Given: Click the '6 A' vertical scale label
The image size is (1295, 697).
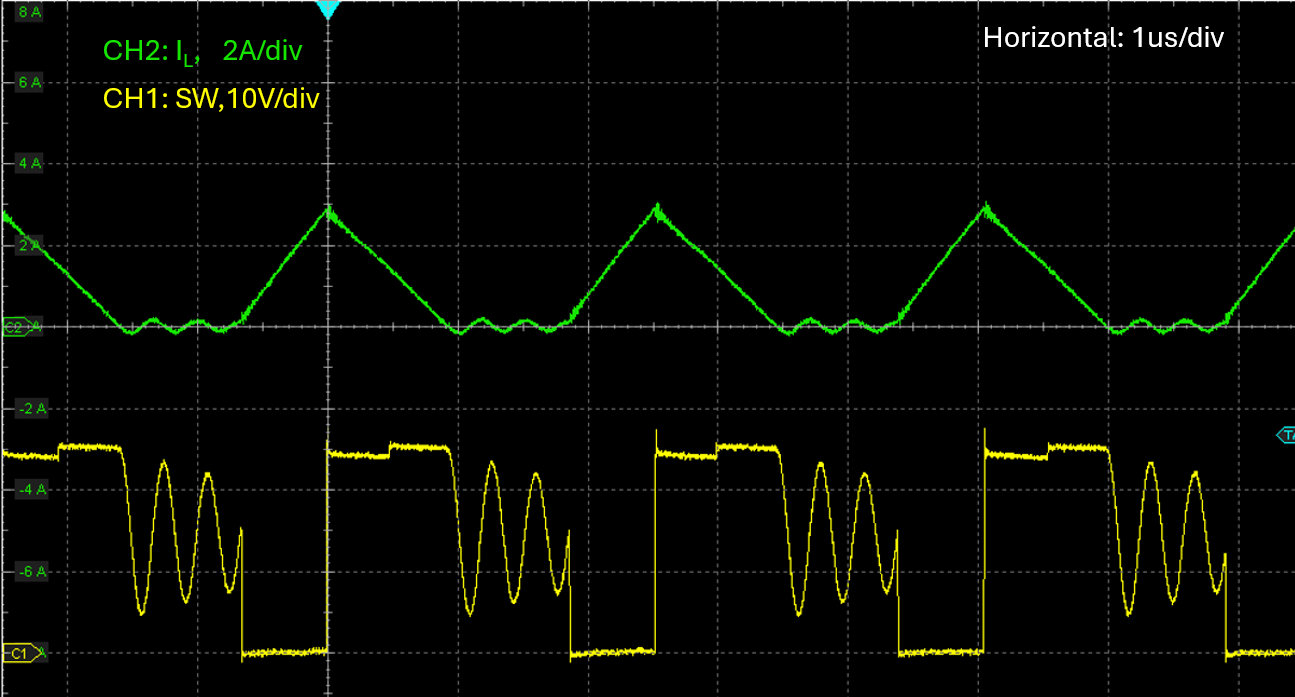Looking at the screenshot, I should click(x=29, y=82).
